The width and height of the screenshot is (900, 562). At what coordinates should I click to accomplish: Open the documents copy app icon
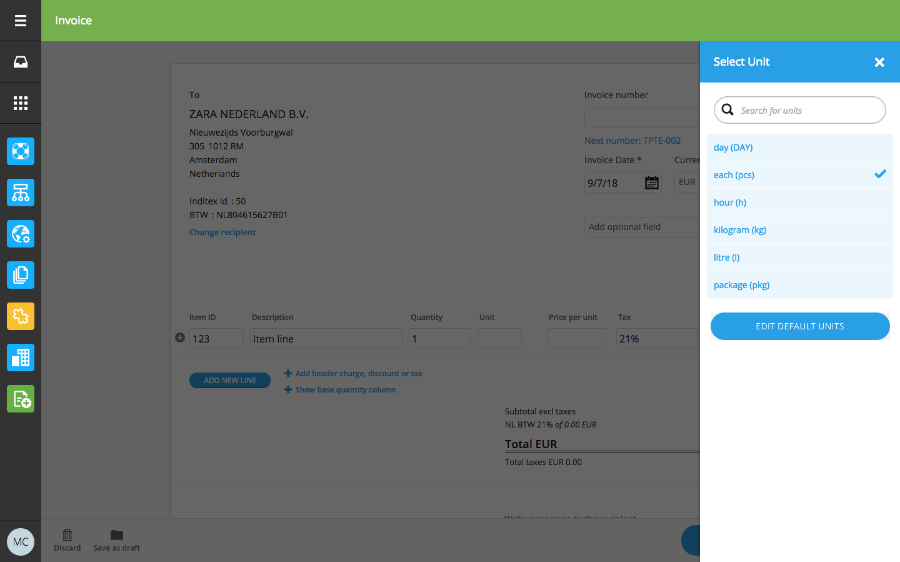21,276
